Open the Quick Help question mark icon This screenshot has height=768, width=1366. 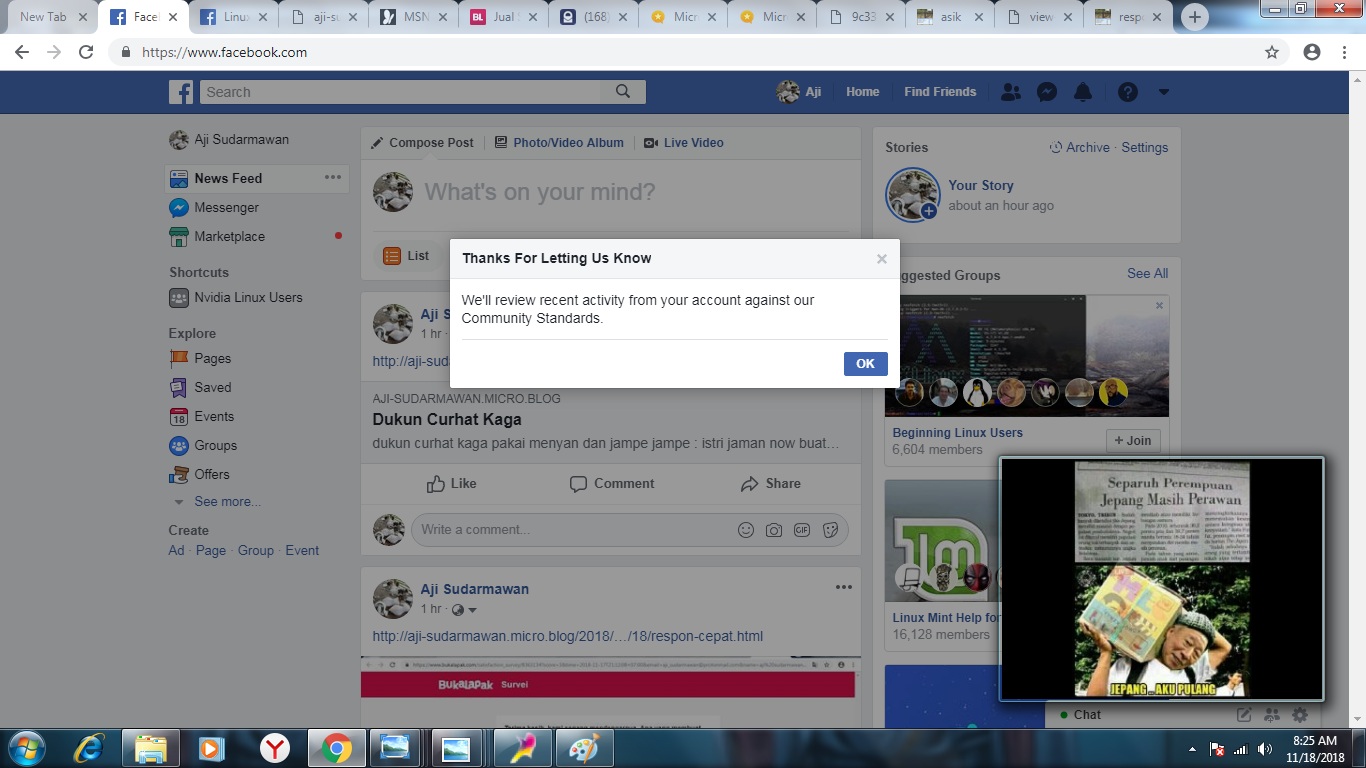point(1127,92)
